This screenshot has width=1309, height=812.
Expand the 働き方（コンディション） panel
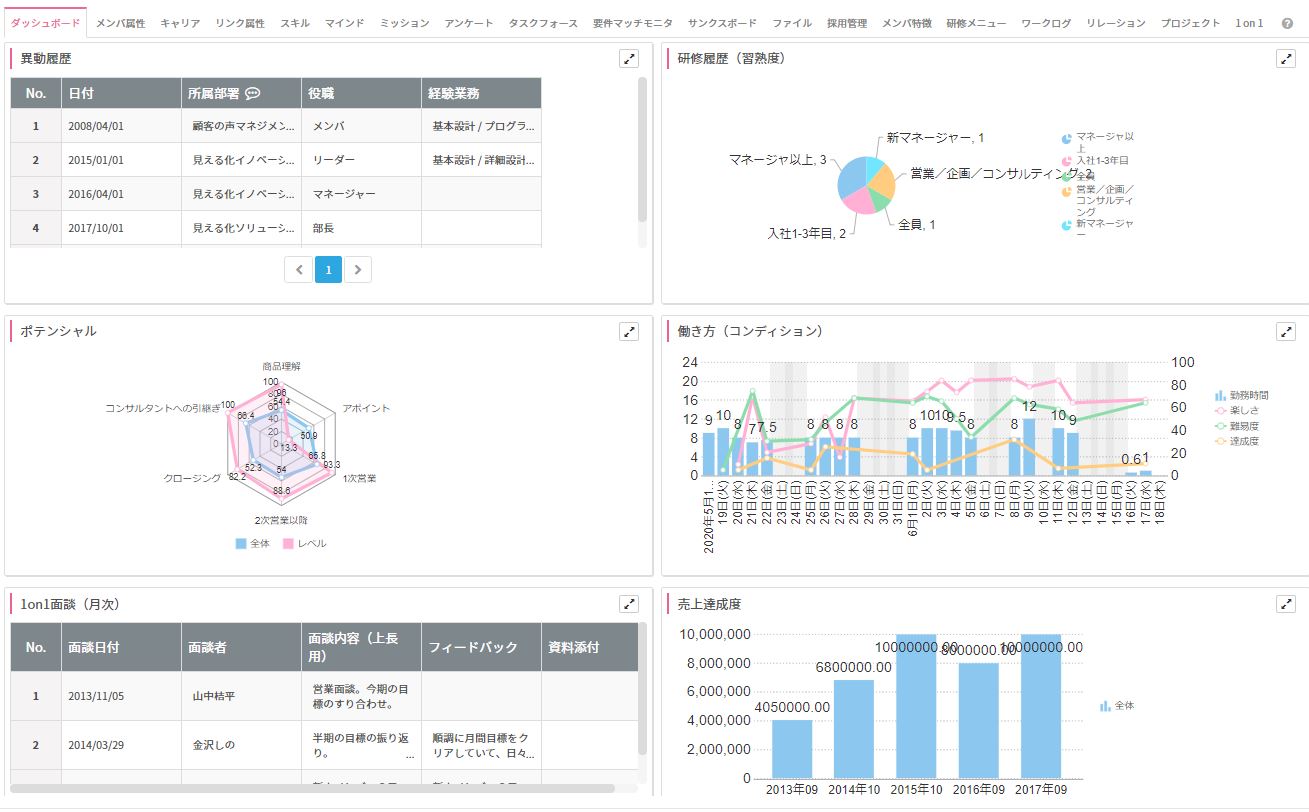tap(1286, 331)
